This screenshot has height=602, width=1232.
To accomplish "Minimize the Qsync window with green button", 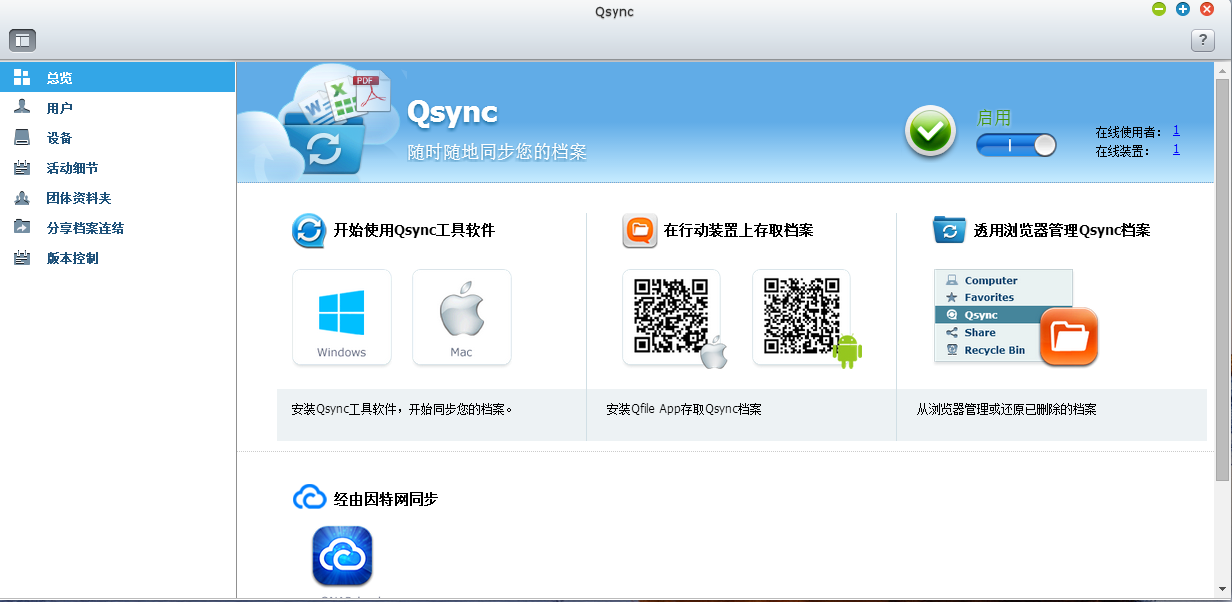I will [x=1159, y=9].
